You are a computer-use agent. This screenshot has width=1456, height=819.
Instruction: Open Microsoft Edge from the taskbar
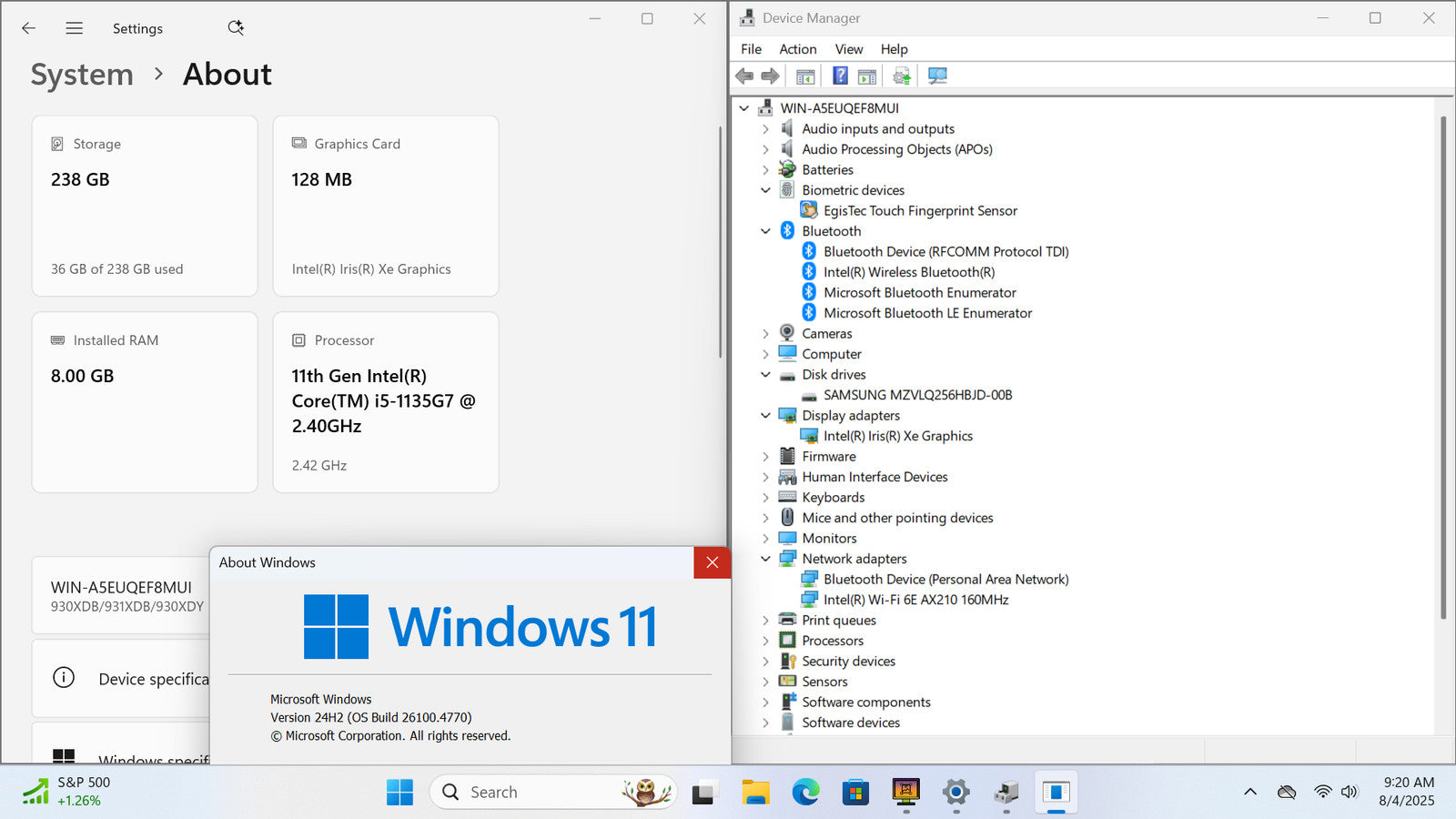tap(805, 793)
